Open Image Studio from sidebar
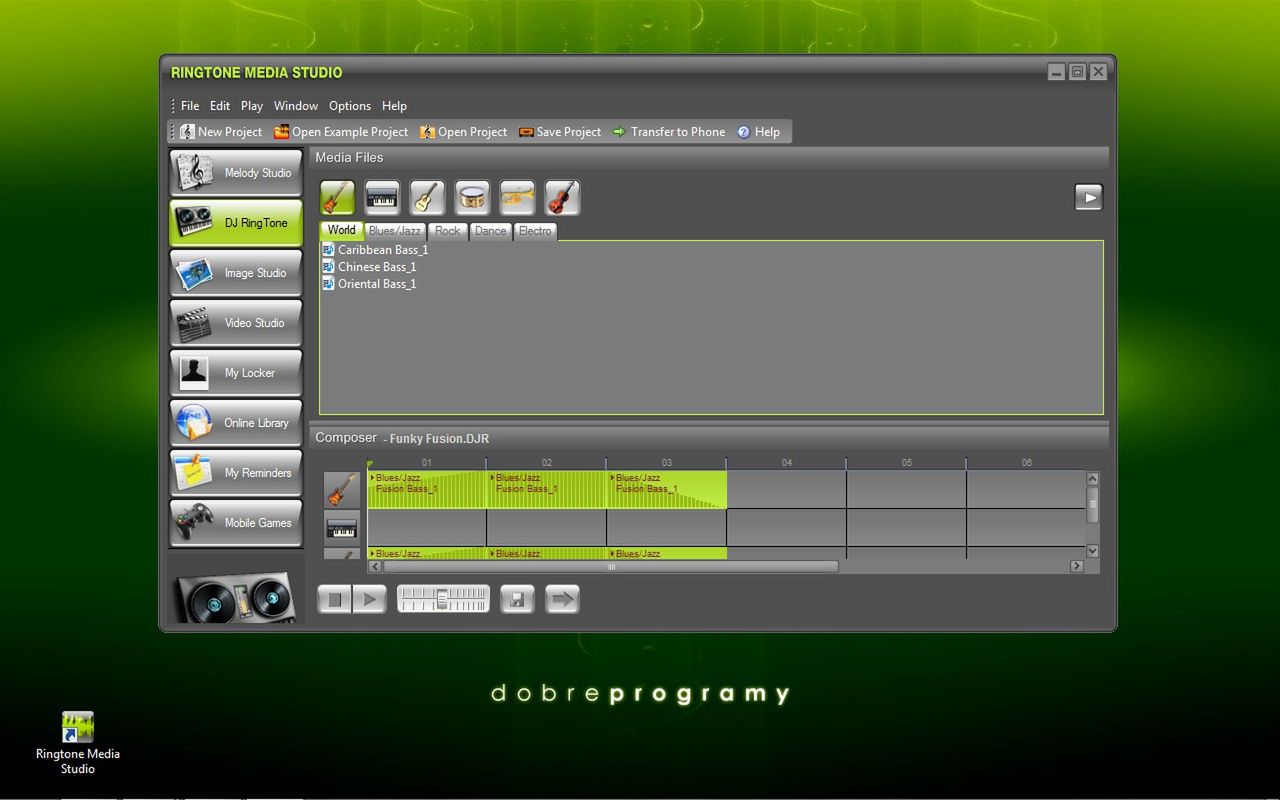1280x800 pixels. [x=236, y=273]
